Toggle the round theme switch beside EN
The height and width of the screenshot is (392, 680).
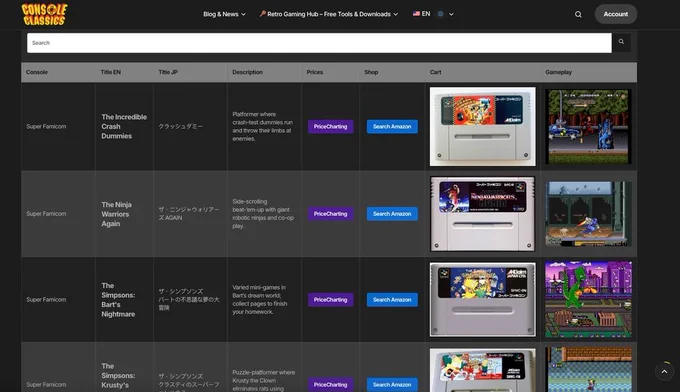pyautogui.click(x=441, y=14)
